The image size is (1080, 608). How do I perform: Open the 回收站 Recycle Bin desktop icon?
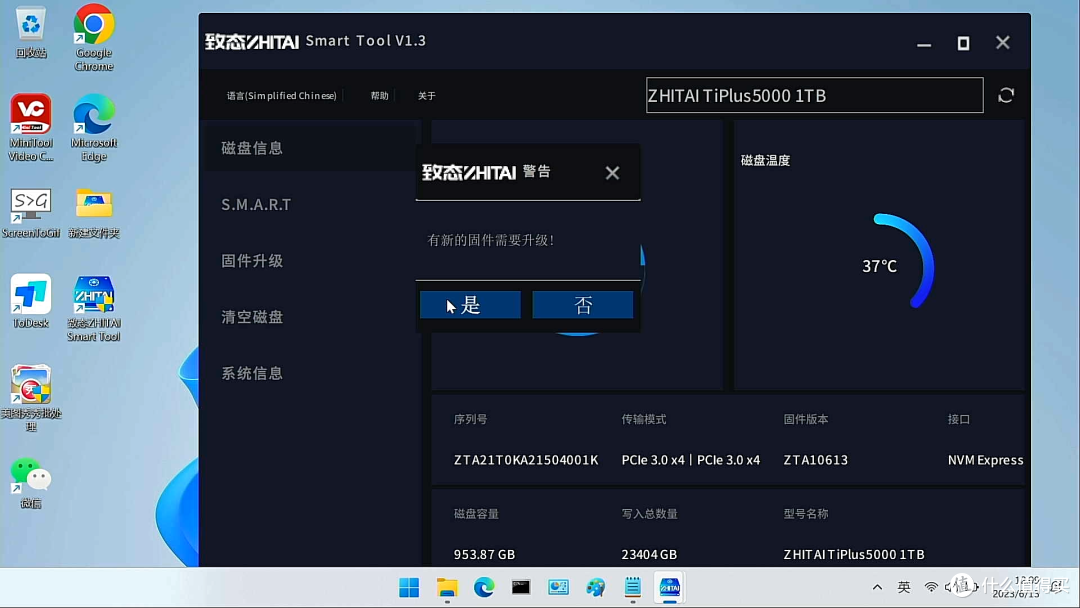pos(31,33)
